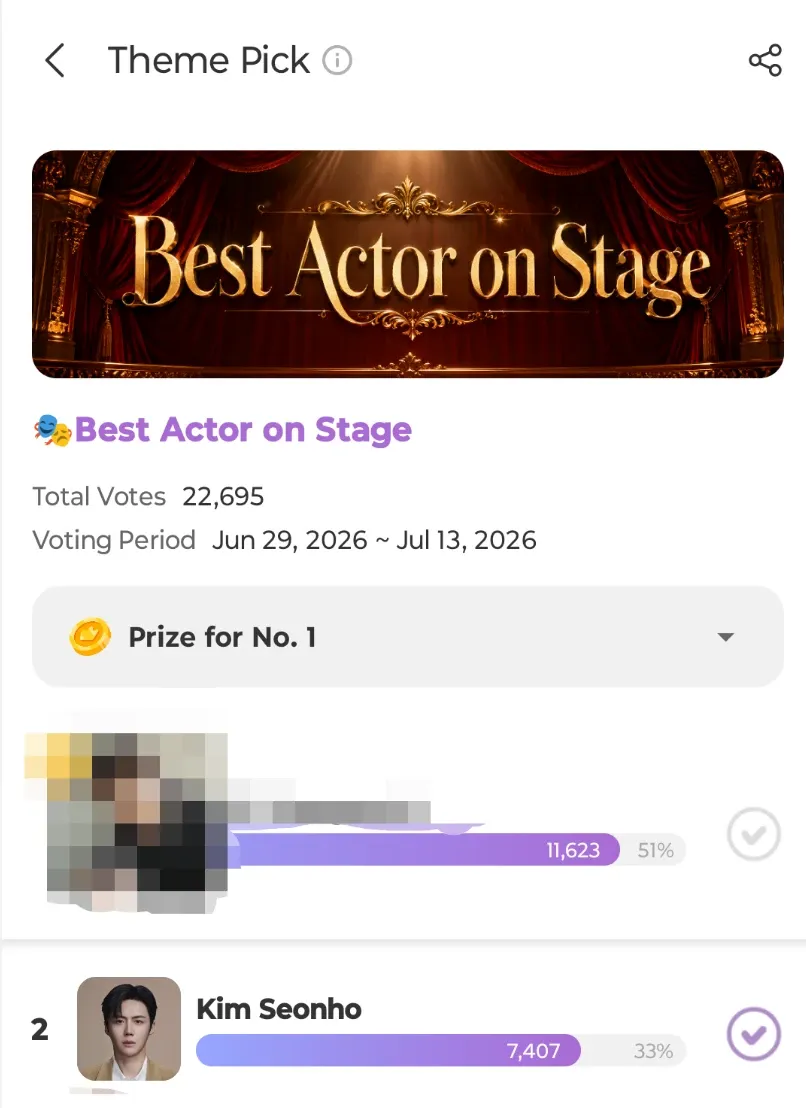This screenshot has width=806, height=1108.
Task: Click the 51% percentage label
Action: pos(656,850)
